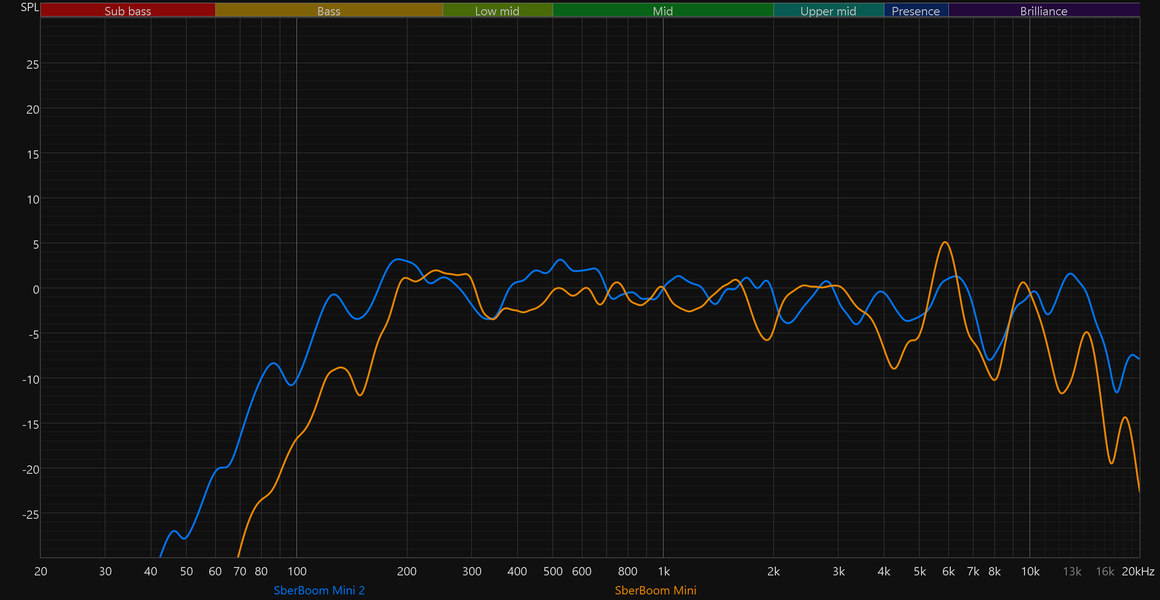Select the -10 value on the SPL axis
The height and width of the screenshot is (600, 1160).
(x=32, y=379)
